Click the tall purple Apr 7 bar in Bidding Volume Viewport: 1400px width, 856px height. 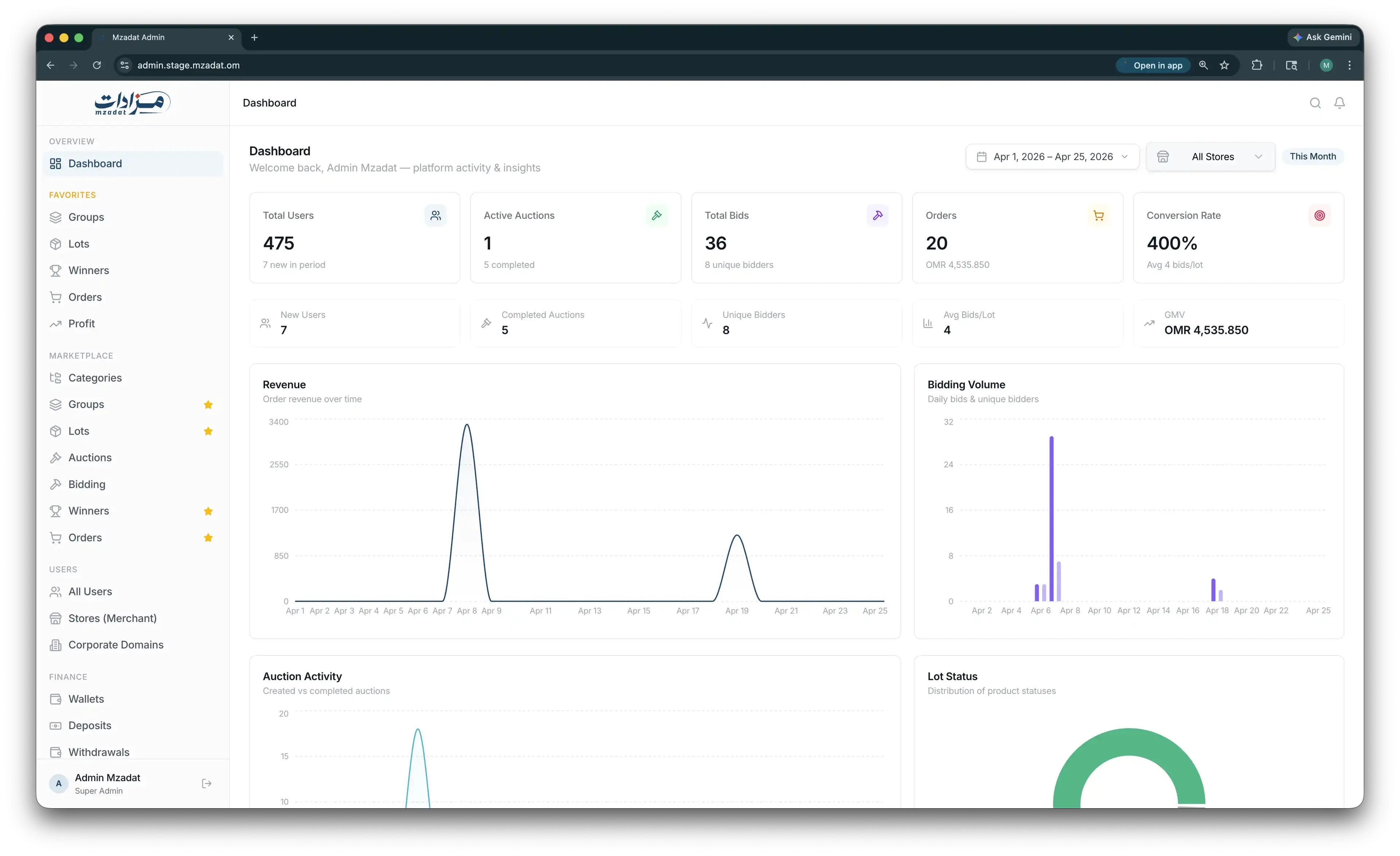[1051, 519]
